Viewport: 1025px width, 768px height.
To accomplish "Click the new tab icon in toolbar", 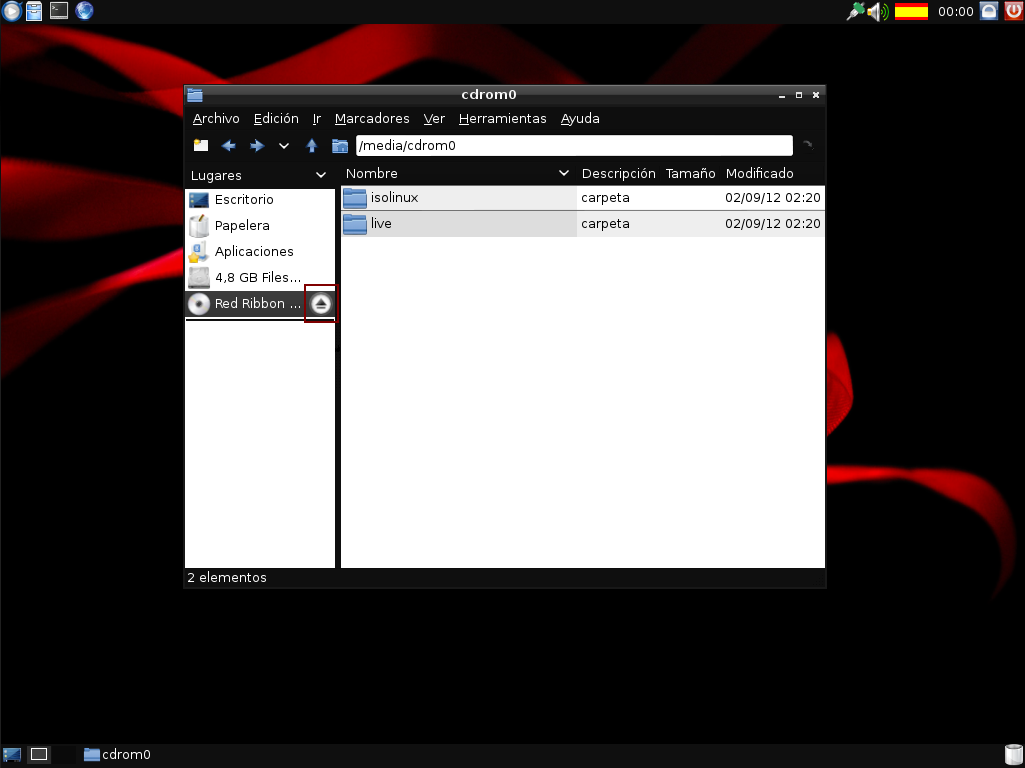I will tap(201, 146).
